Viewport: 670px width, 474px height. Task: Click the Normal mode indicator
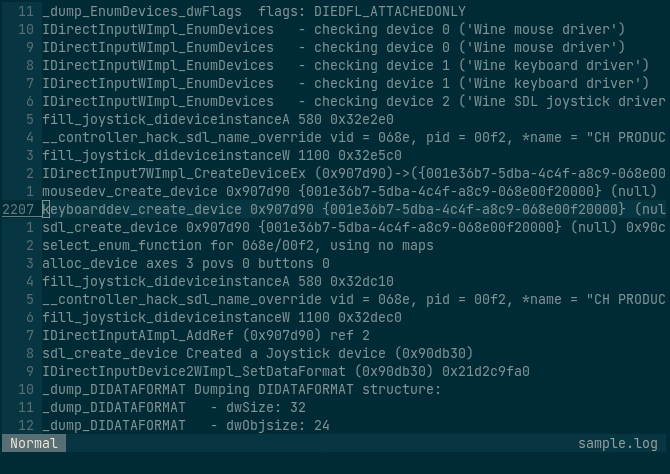[x=34, y=443]
